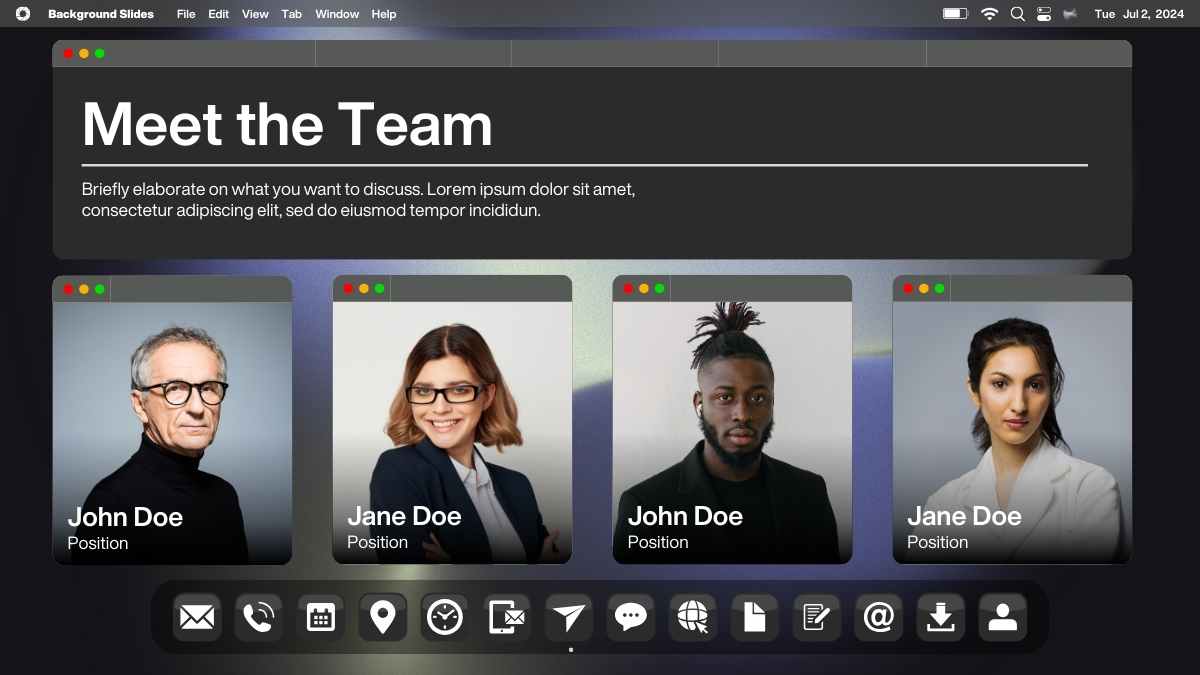This screenshot has width=1200, height=675.
Task: Select the notes edit pencil icon
Action: tap(817, 617)
